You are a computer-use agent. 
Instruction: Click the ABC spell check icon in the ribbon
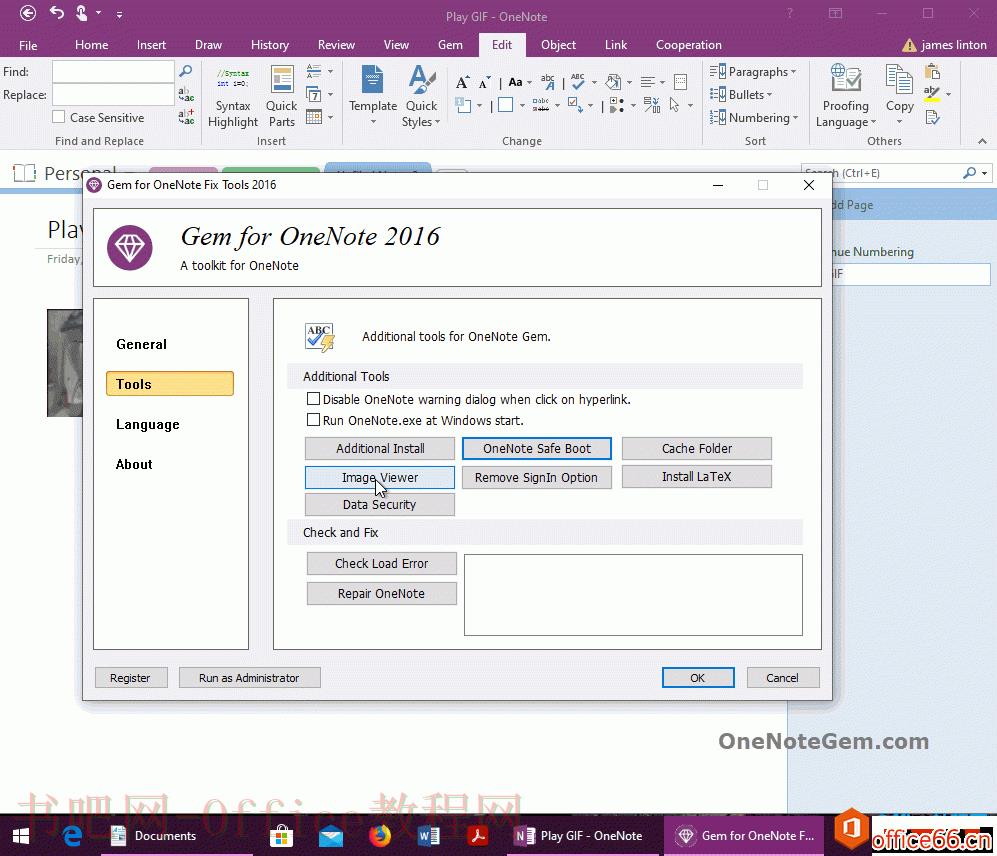(x=578, y=81)
